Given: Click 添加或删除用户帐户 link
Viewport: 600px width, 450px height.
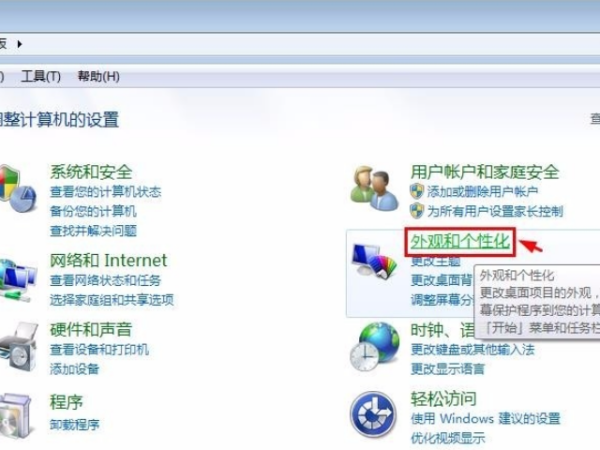Looking at the screenshot, I should click(x=483, y=191).
